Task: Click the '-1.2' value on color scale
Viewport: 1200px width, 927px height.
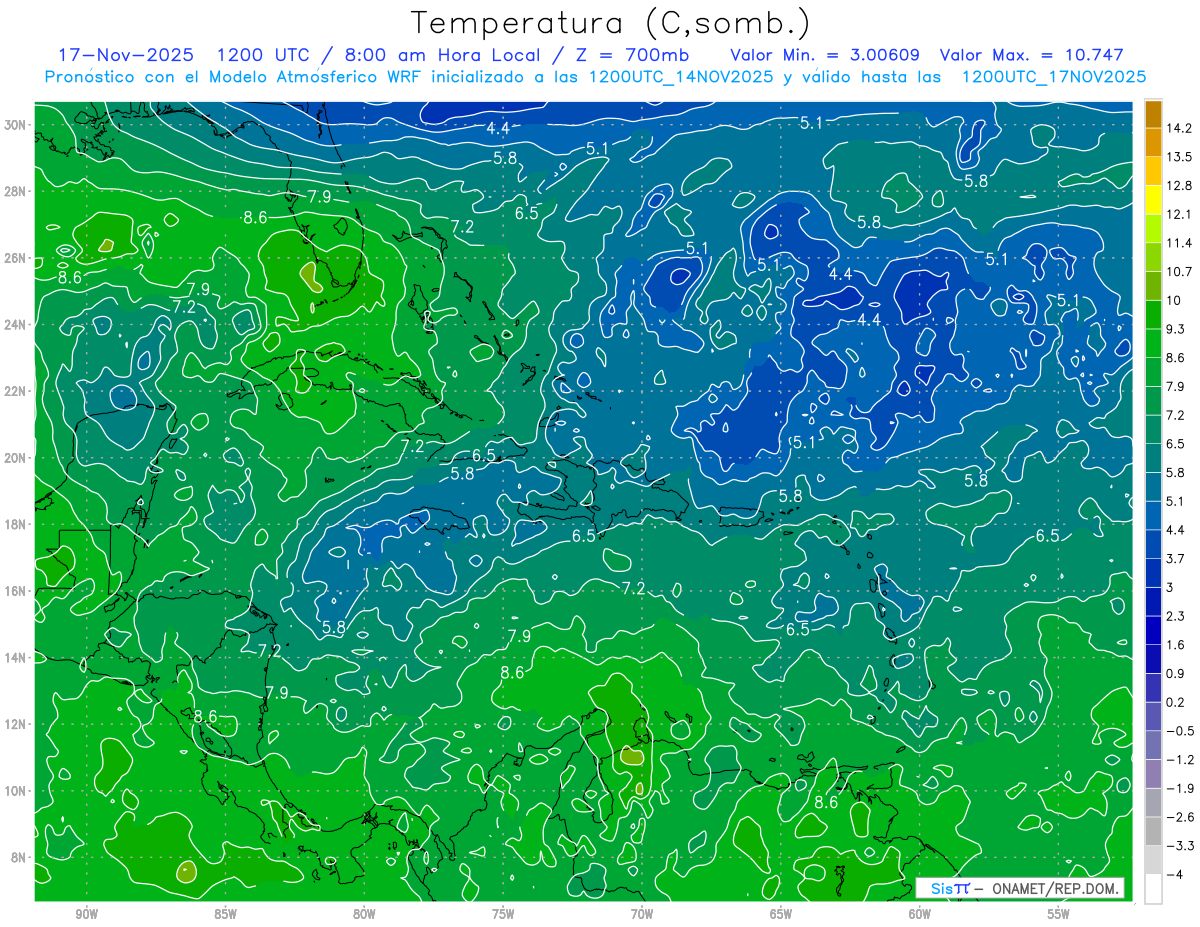Action: [x=1181, y=760]
